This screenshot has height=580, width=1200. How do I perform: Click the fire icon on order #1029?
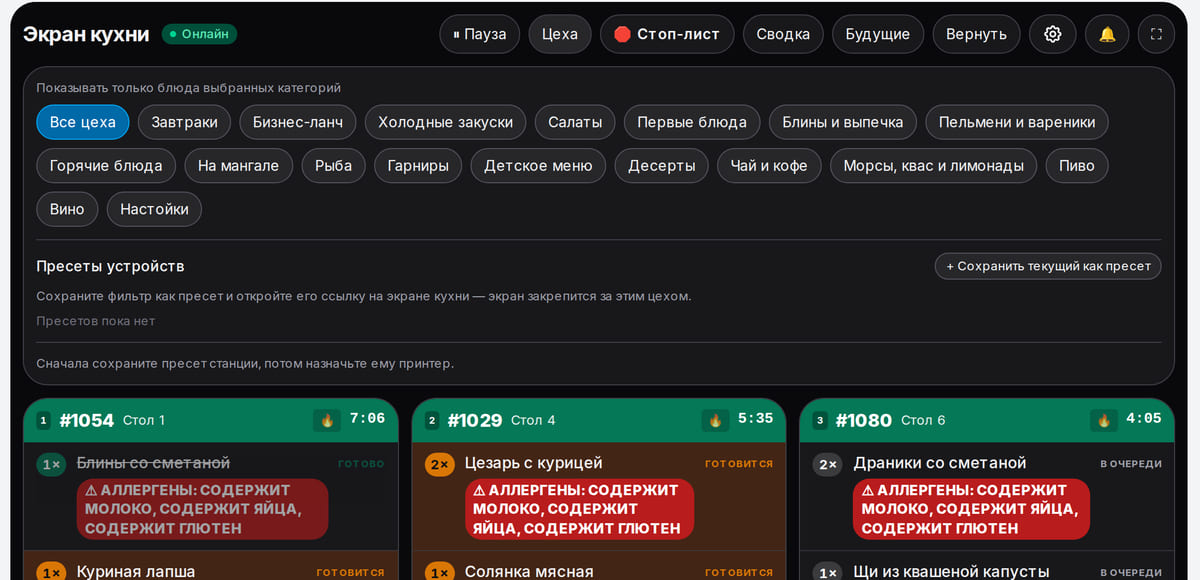point(715,420)
